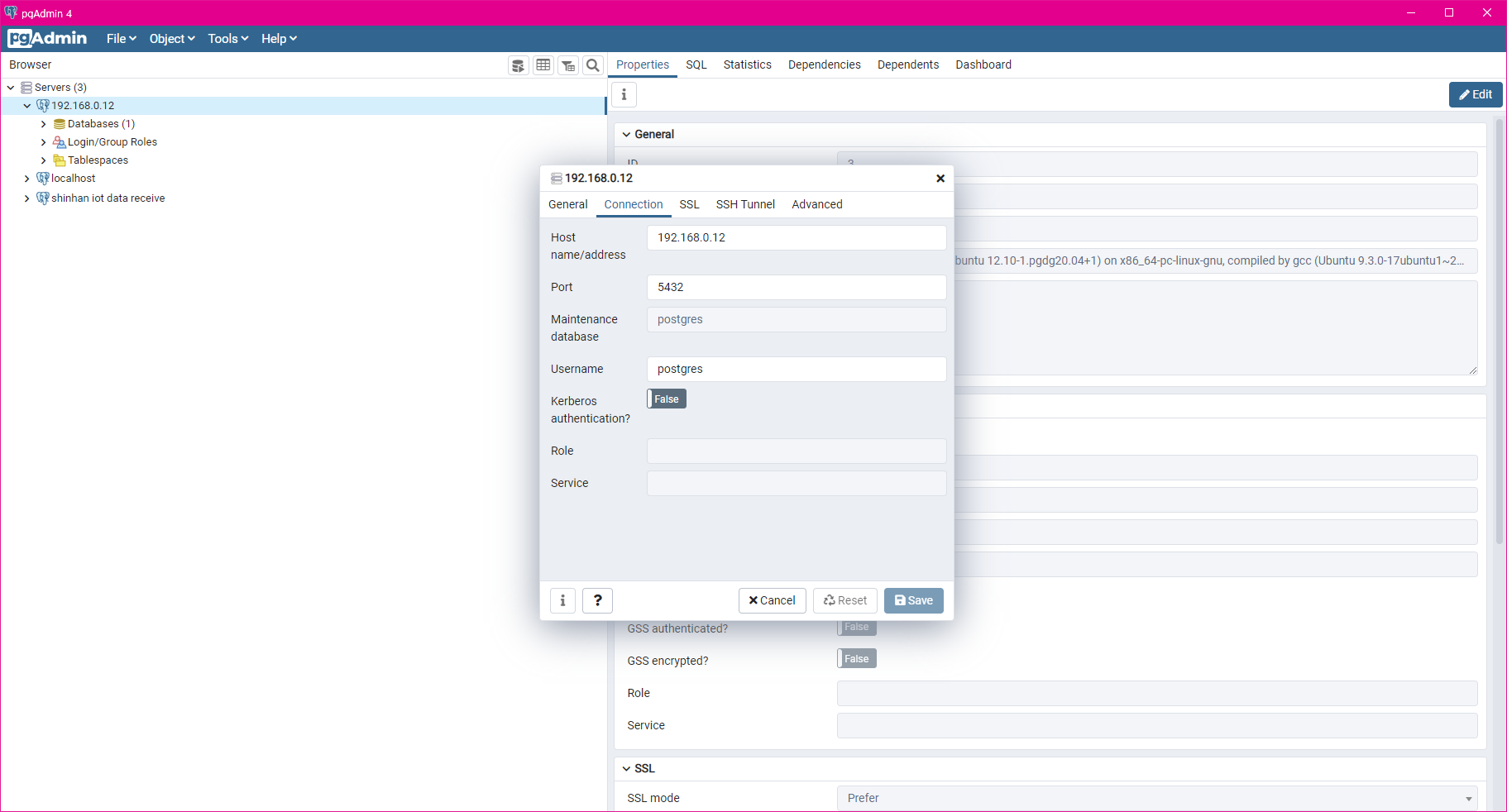Open the Tools menu

point(228,39)
